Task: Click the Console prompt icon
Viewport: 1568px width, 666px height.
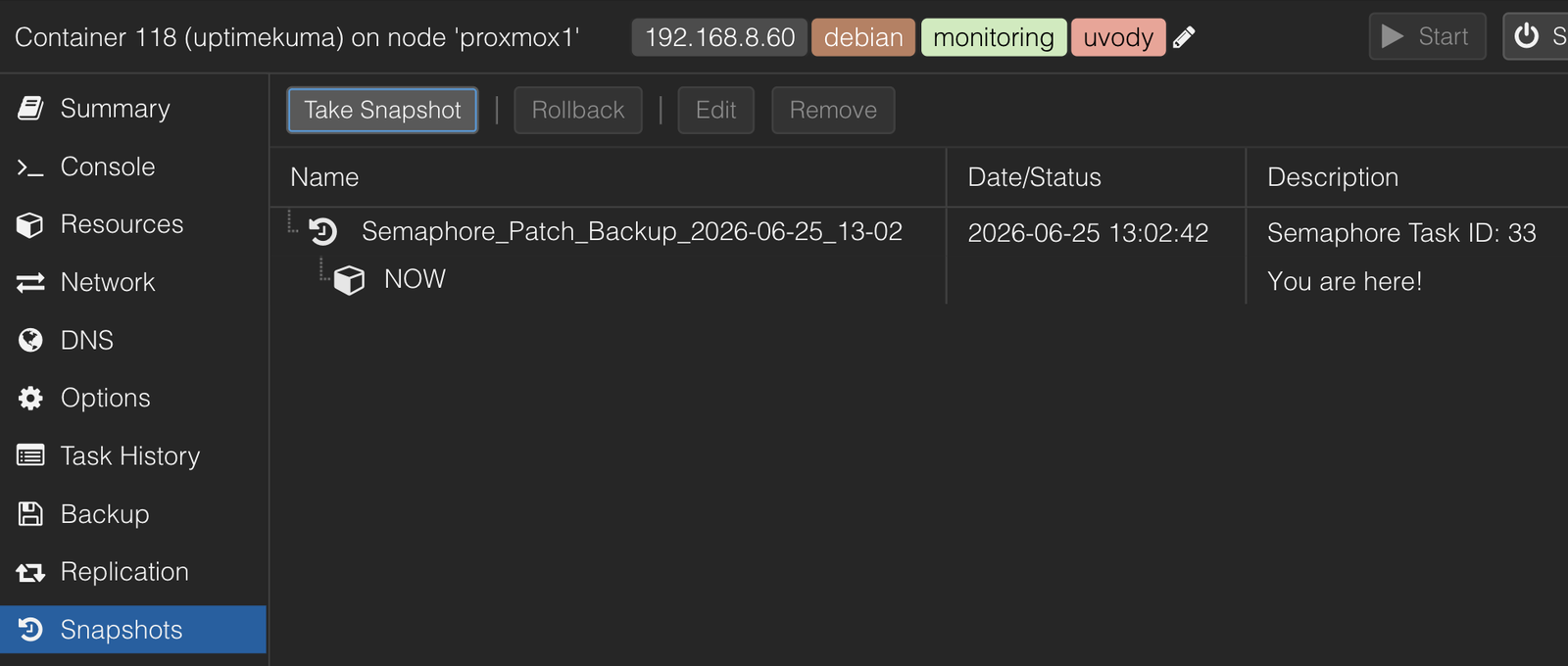Action: tap(30, 167)
